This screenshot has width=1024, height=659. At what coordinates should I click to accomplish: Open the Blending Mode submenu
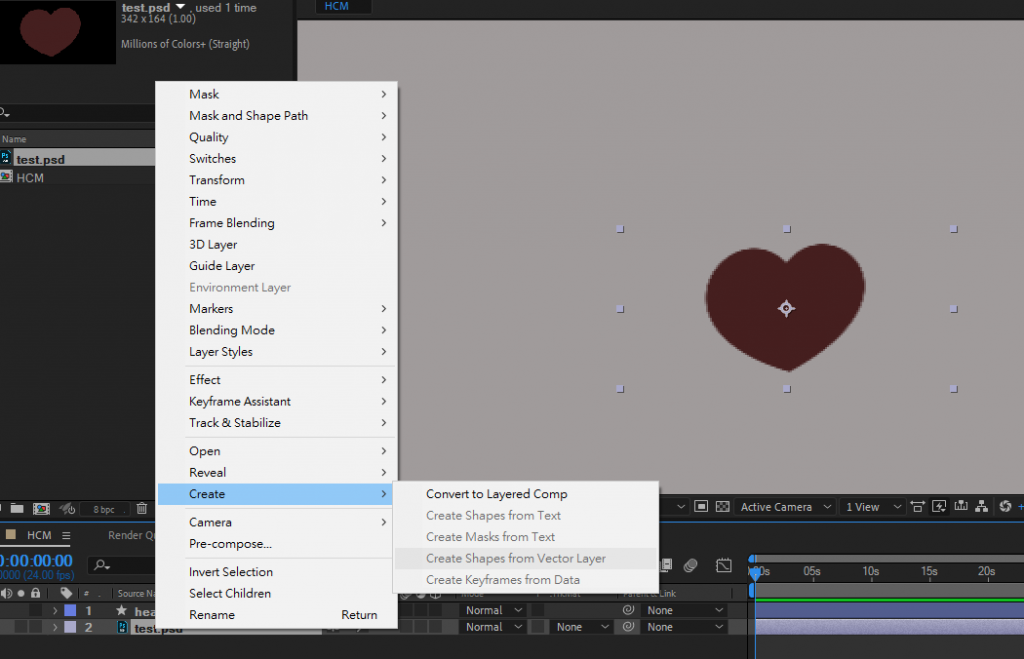(x=277, y=330)
